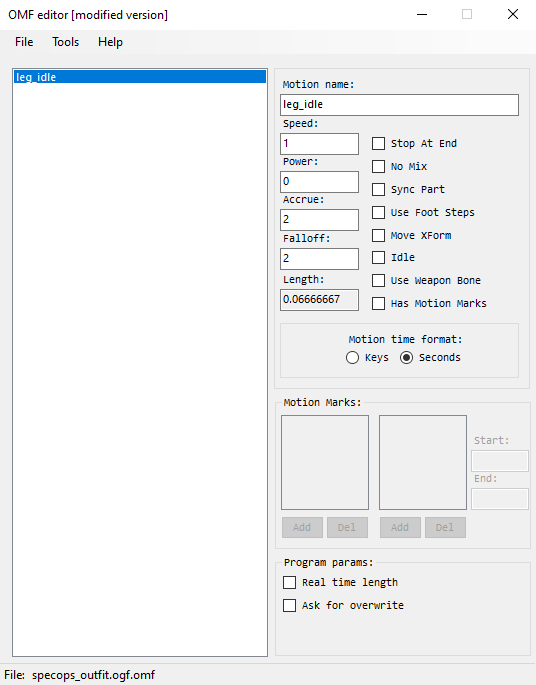Minimize the OMF editor window
This screenshot has width=536, height=685.
[422, 14]
